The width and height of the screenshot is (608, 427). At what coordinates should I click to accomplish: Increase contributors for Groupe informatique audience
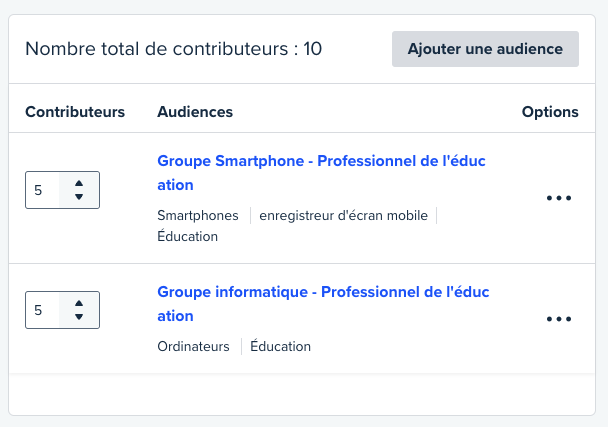[x=79, y=303]
